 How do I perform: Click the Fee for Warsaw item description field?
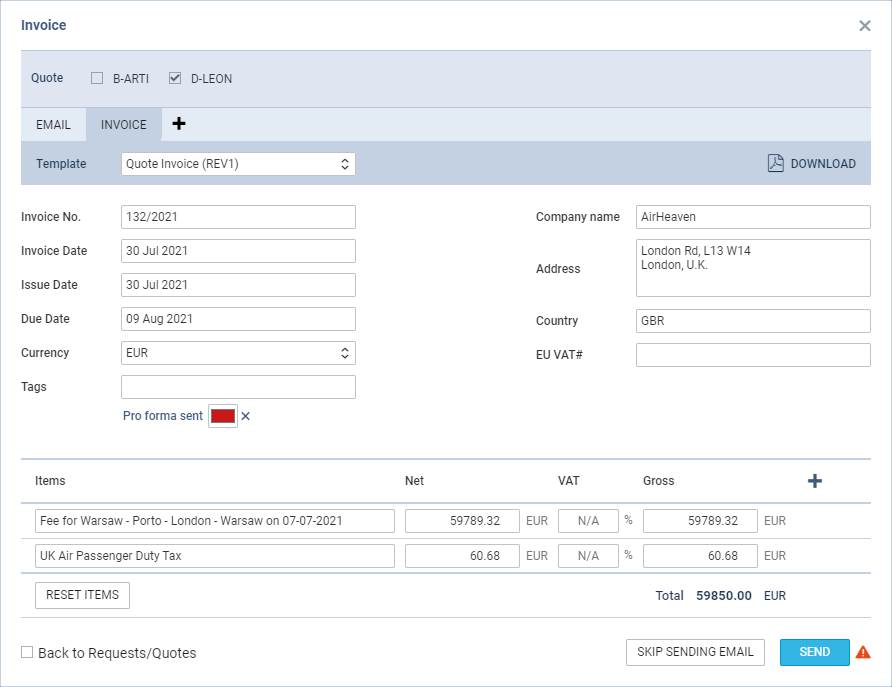click(215, 521)
